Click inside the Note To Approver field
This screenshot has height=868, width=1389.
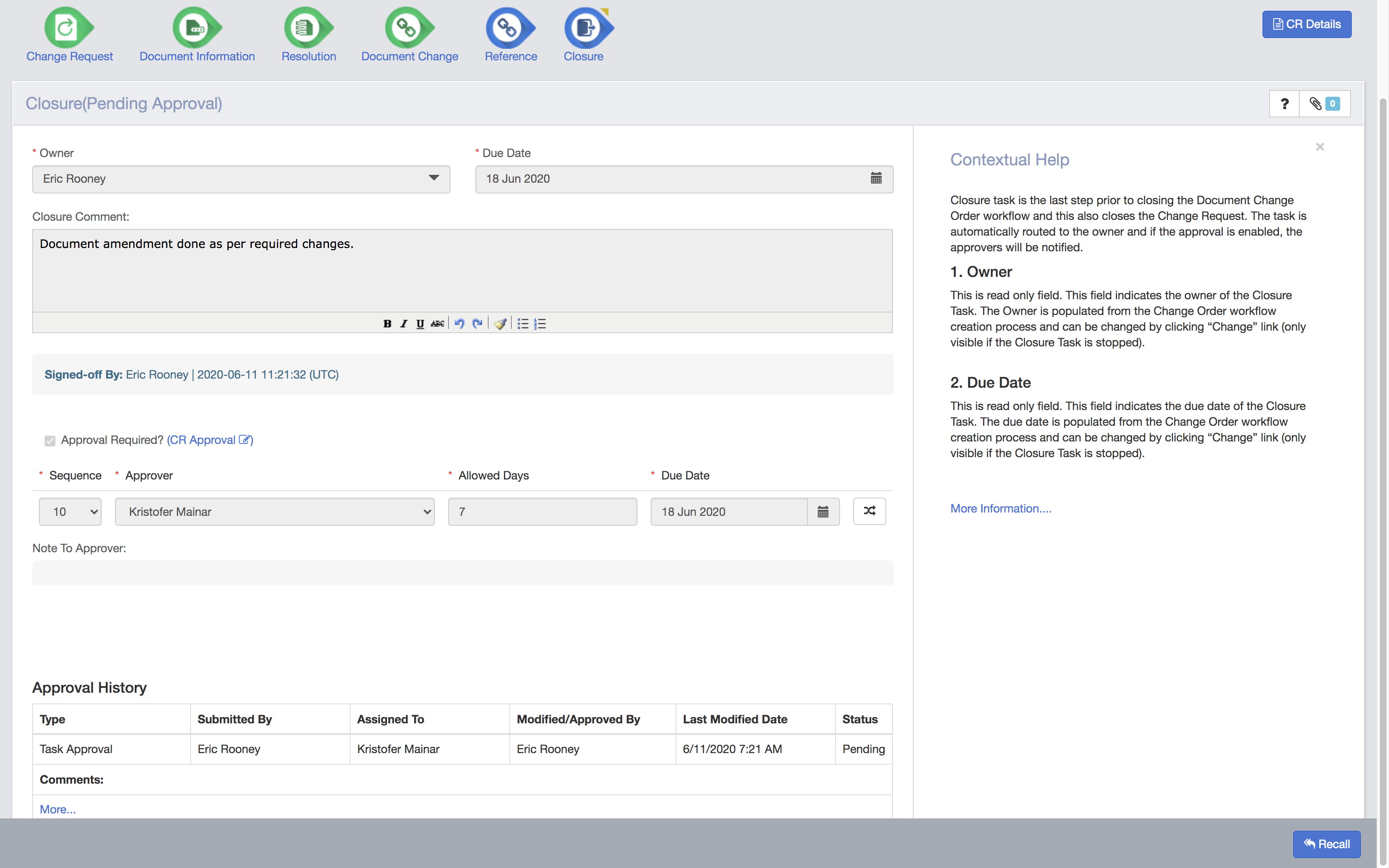pos(459,572)
